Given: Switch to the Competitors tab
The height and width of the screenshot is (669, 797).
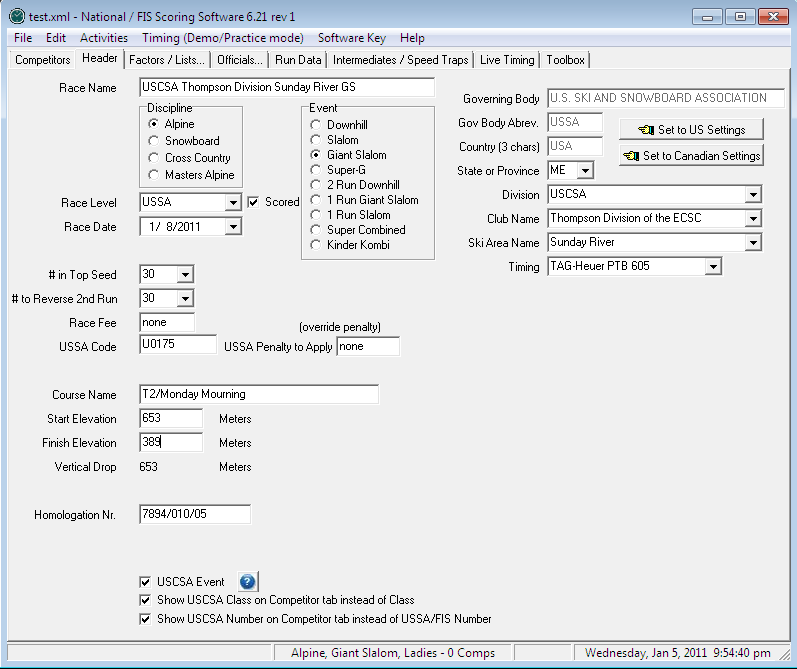Looking at the screenshot, I should pos(42,60).
